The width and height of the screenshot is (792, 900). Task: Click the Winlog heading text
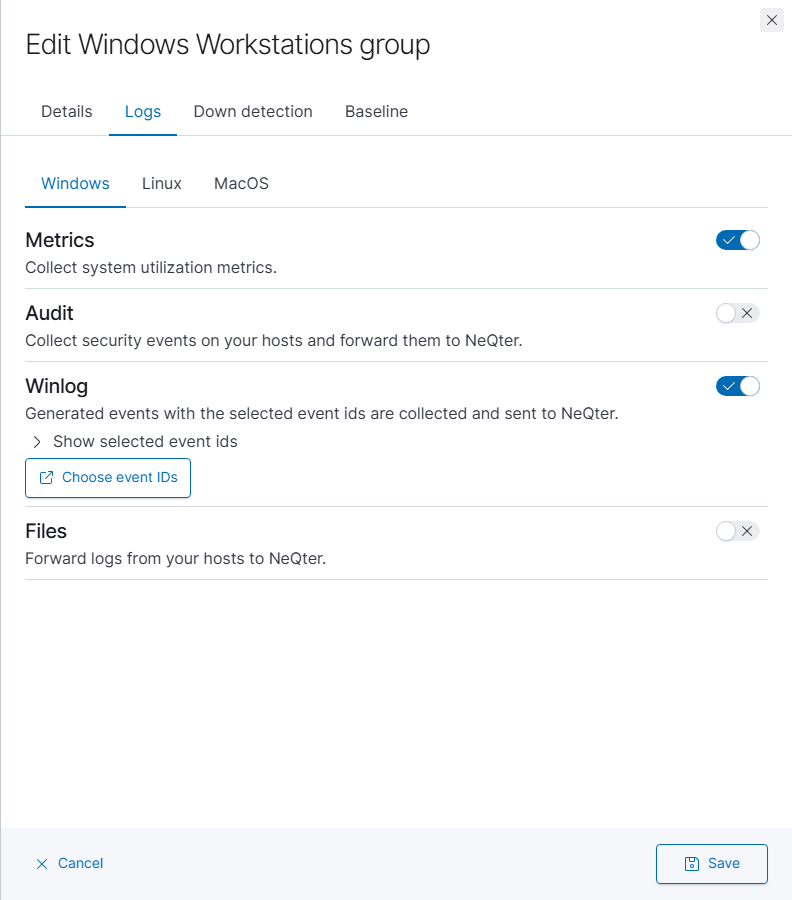point(57,386)
